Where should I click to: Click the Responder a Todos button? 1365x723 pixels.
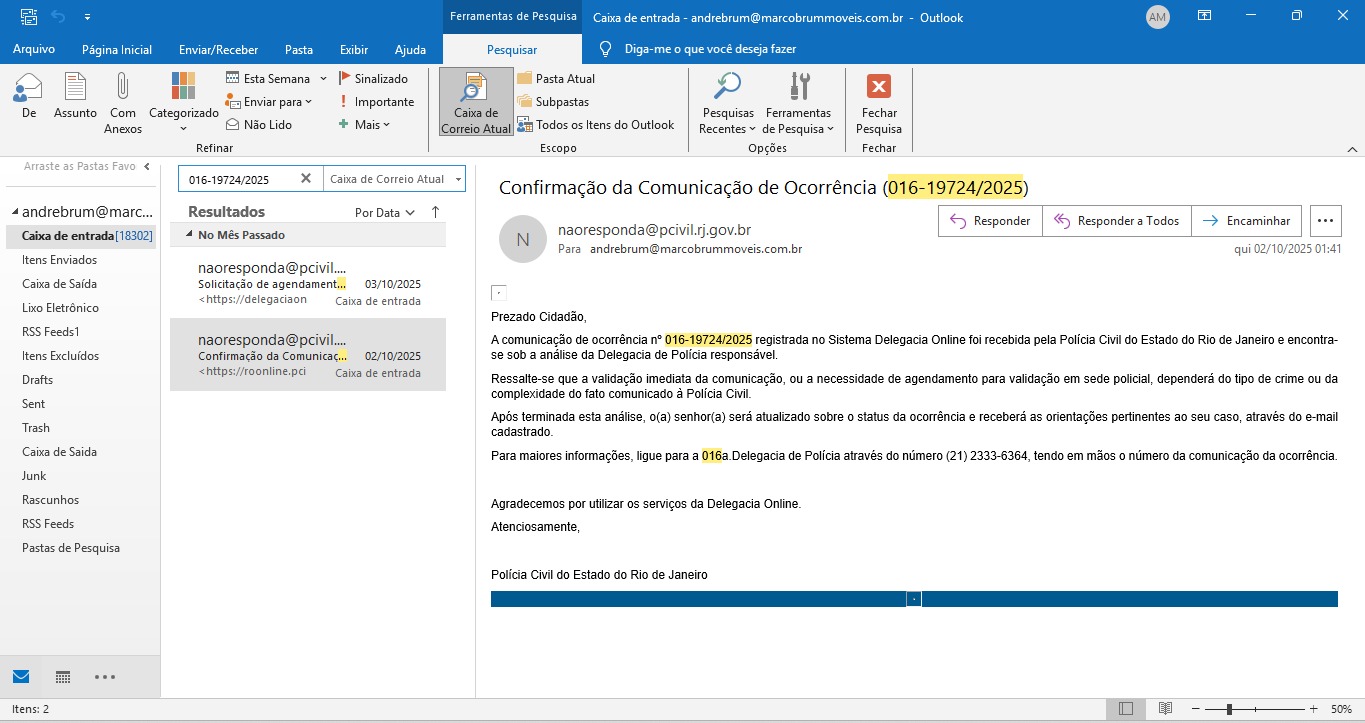(1116, 221)
